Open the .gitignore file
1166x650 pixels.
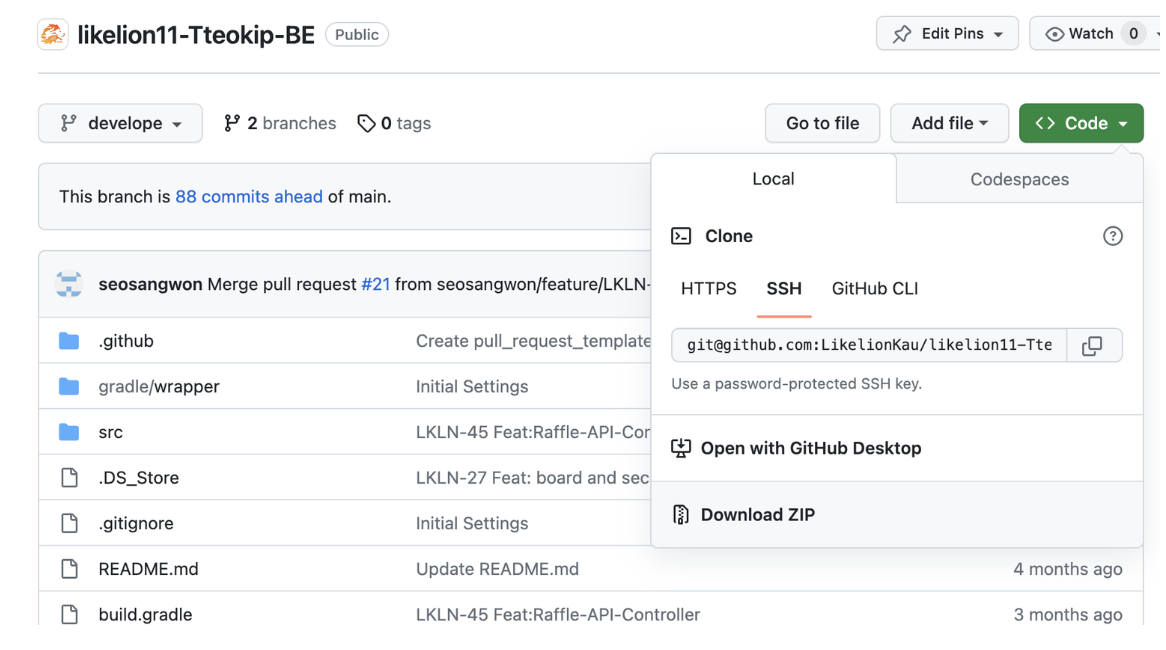(x=136, y=524)
